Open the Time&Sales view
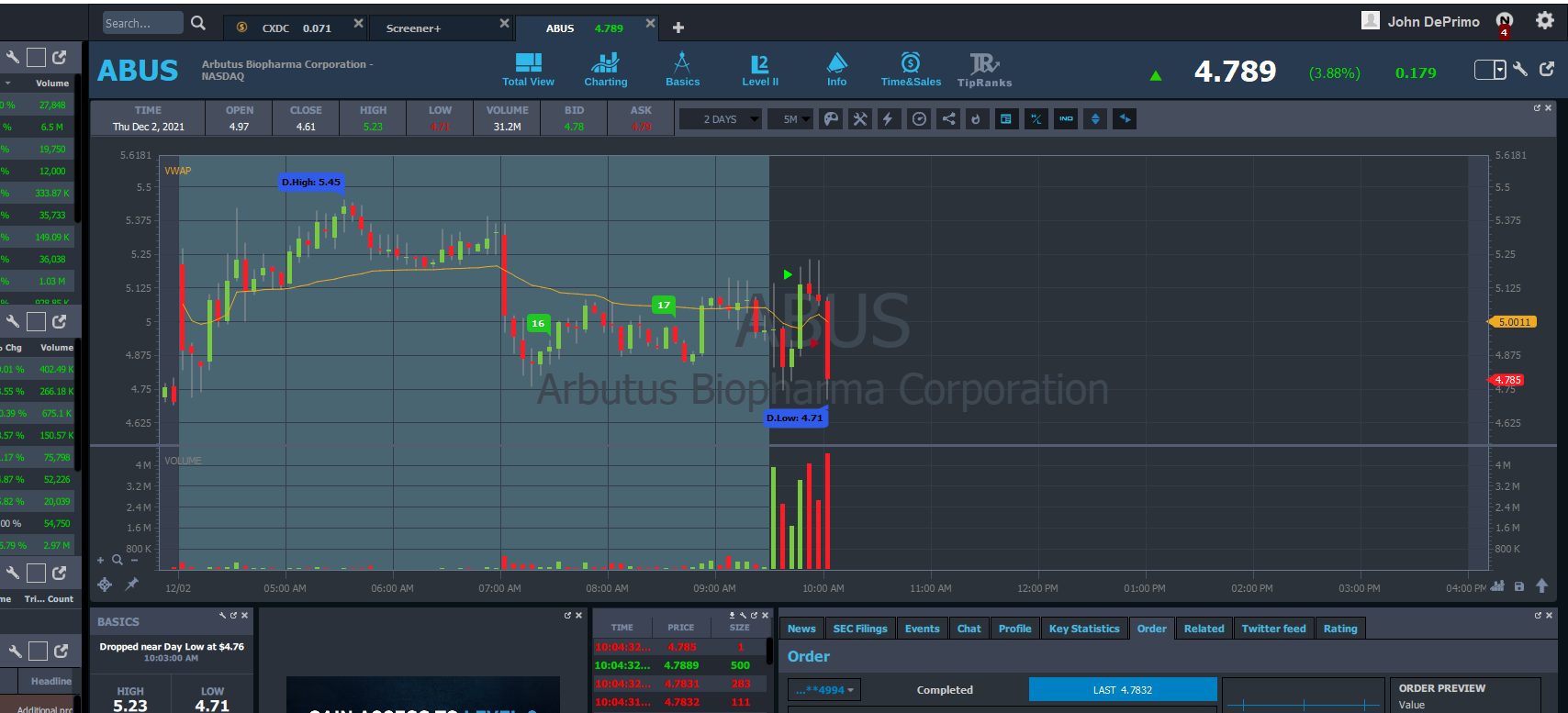 click(x=911, y=70)
